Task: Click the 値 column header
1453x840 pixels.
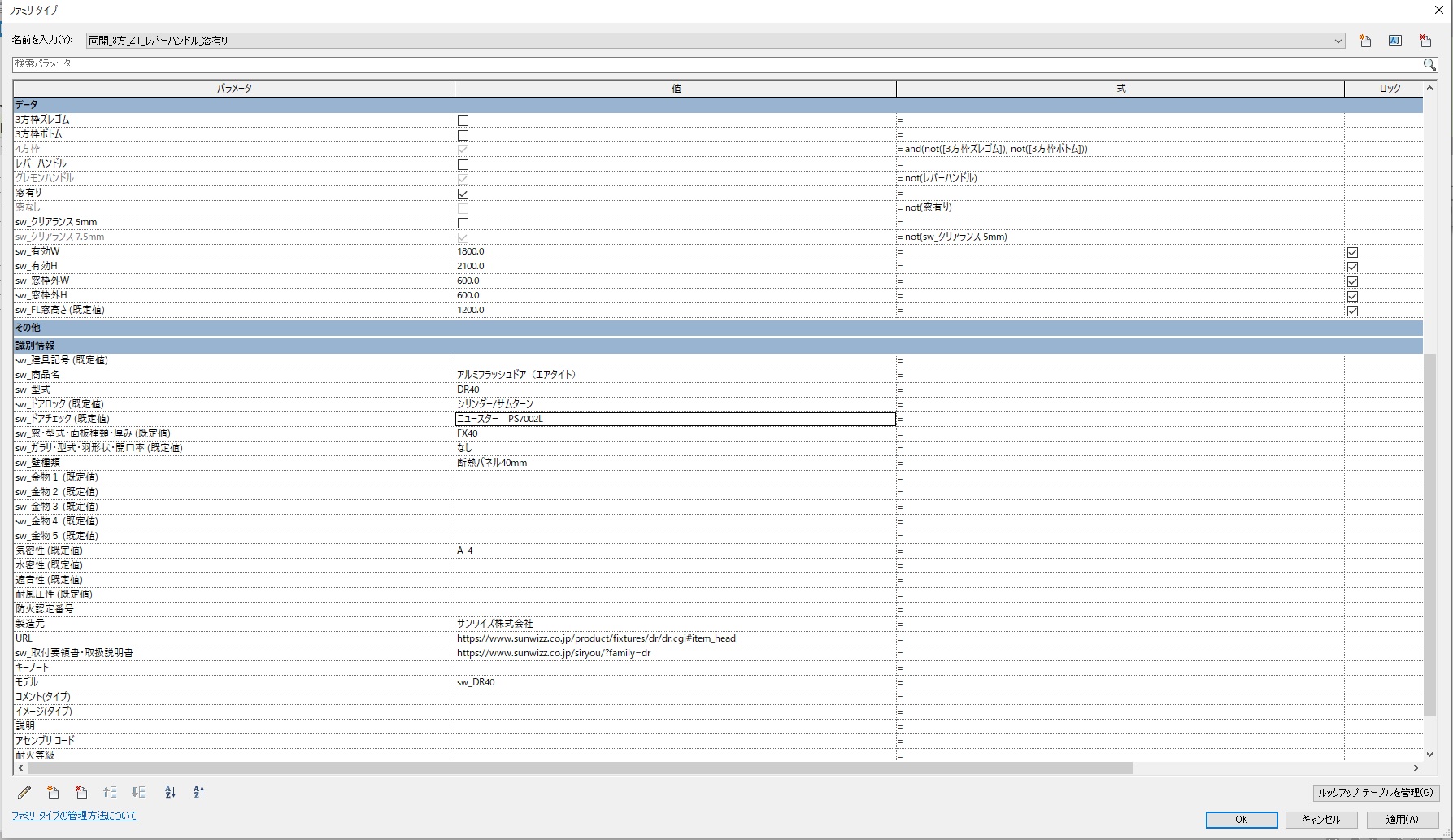Action: (676, 89)
